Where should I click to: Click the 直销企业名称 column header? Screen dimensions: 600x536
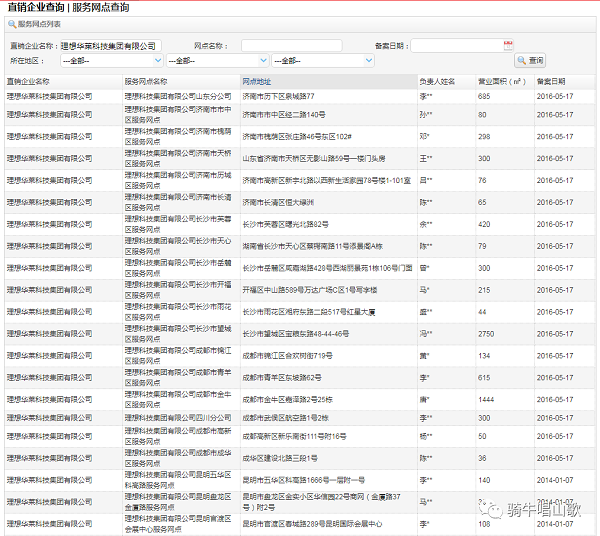pos(28,81)
